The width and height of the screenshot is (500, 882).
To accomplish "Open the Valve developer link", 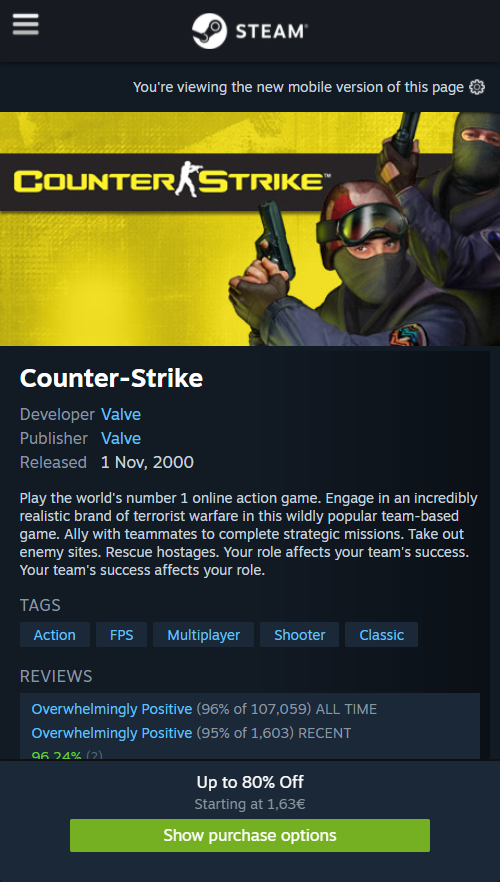I will click(121, 415).
